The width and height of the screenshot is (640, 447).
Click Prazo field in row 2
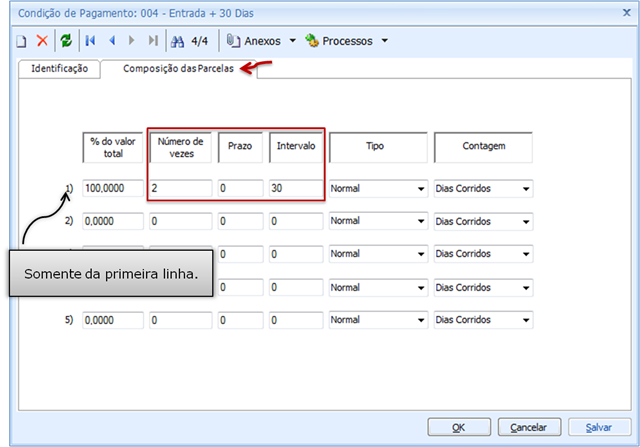tap(240, 221)
